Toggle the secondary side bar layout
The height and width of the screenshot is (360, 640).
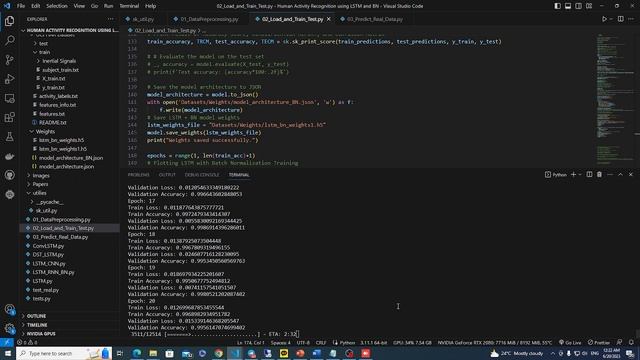(578, 6)
